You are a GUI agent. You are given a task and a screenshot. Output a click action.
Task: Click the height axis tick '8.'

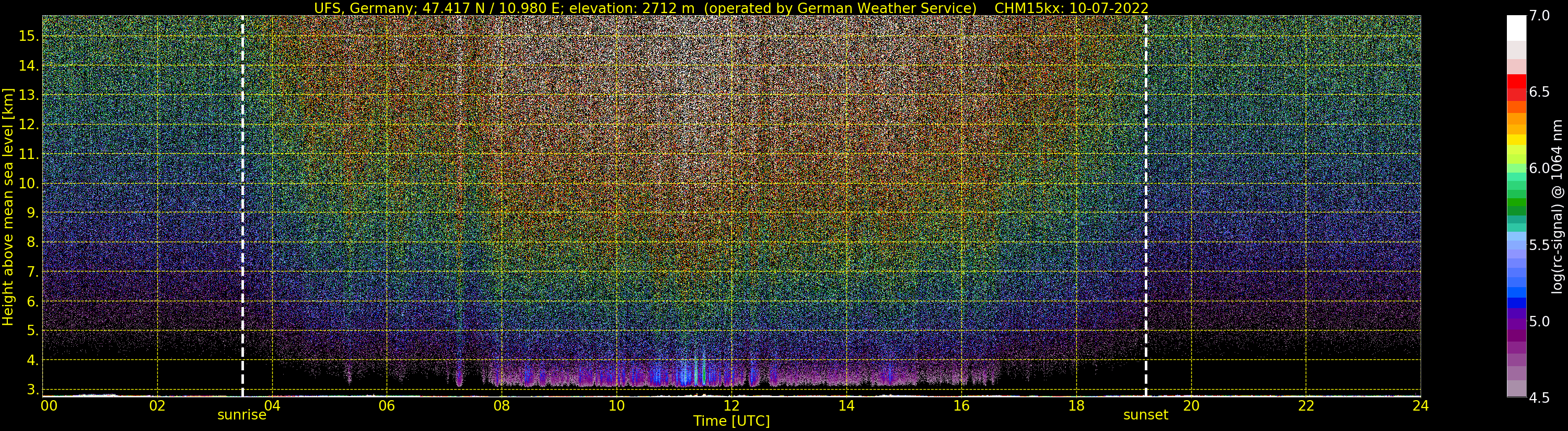[x=32, y=242]
